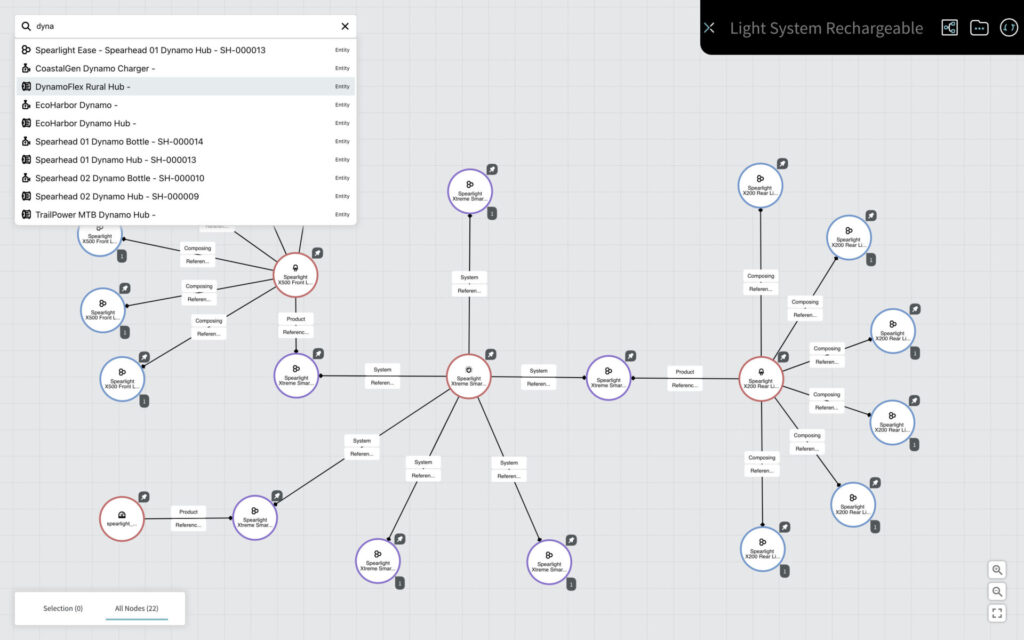This screenshot has height=640, width=1024.
Task: Clear the search text with X icon
Action: click(x=345, y=27)
